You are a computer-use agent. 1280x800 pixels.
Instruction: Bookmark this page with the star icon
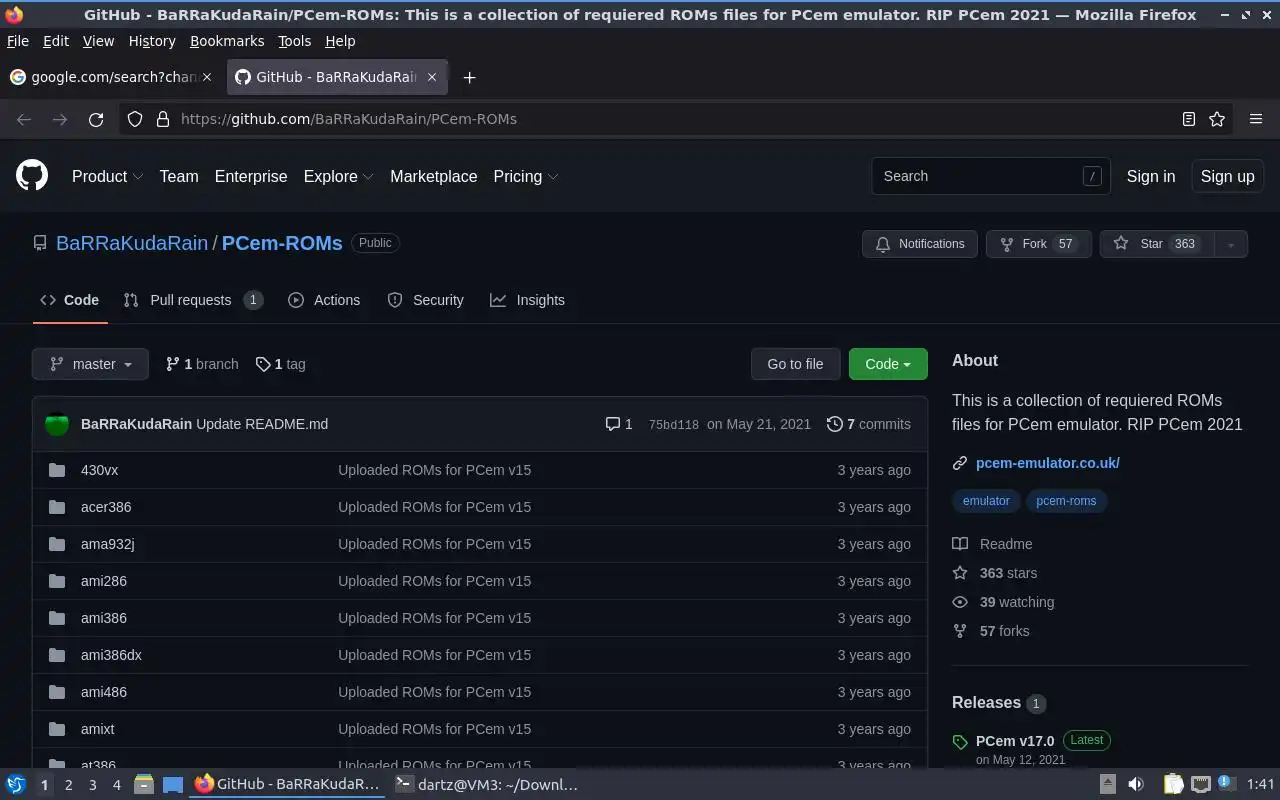(1217, 119)
